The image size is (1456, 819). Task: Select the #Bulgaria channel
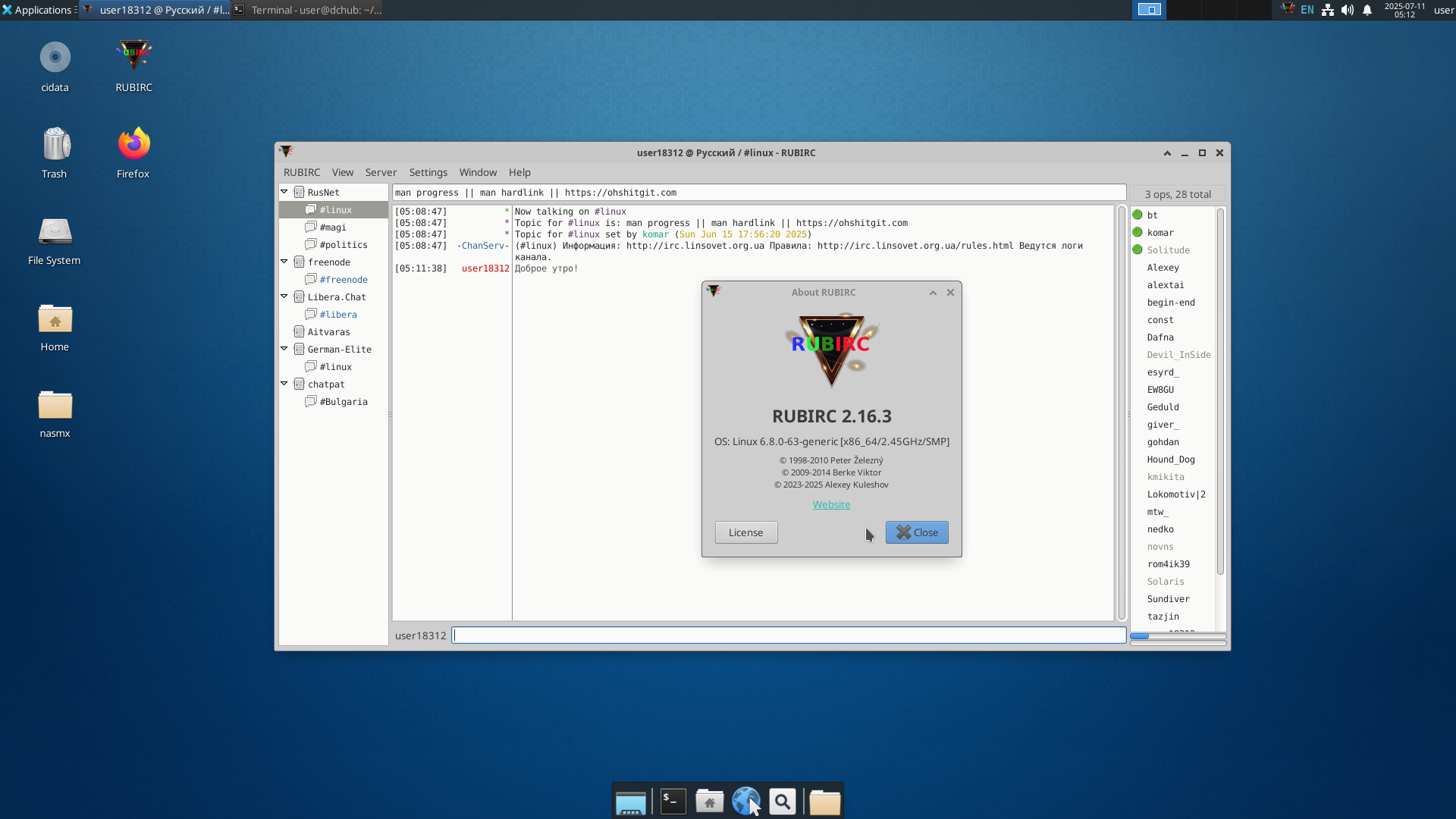pyautogui.click(x=344, y=401)
